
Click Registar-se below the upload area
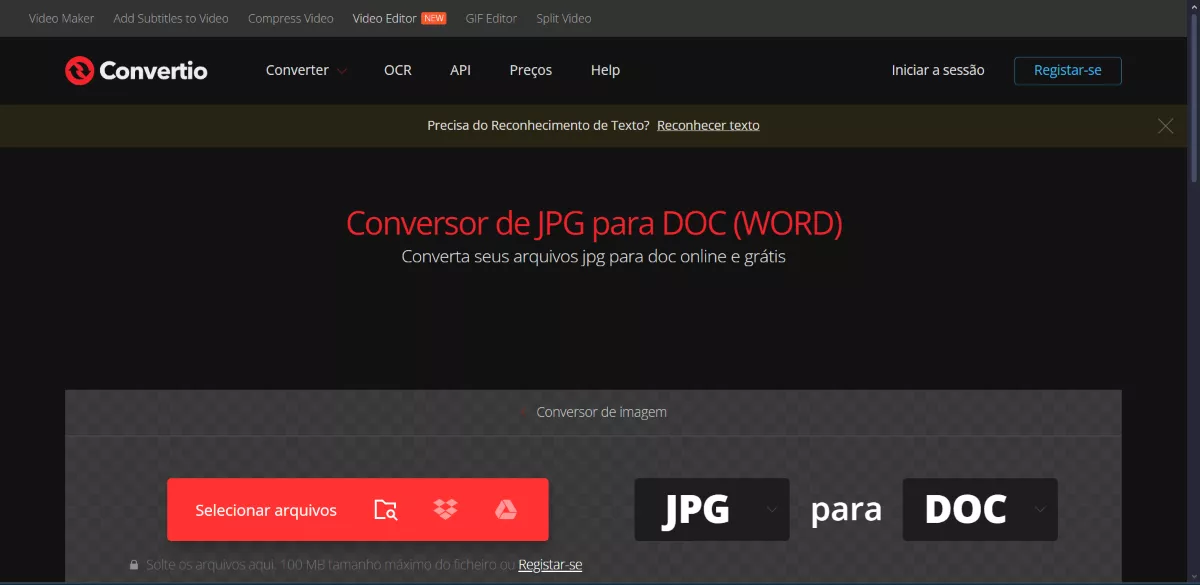point(550,563)
